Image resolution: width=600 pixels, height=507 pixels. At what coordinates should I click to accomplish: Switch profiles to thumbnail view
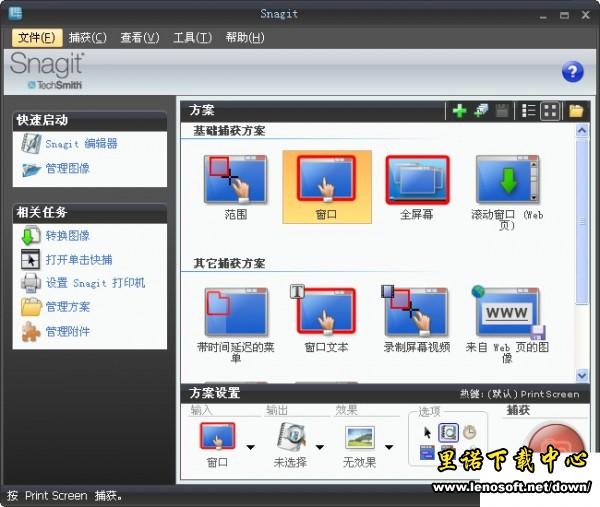pos(550,111)
